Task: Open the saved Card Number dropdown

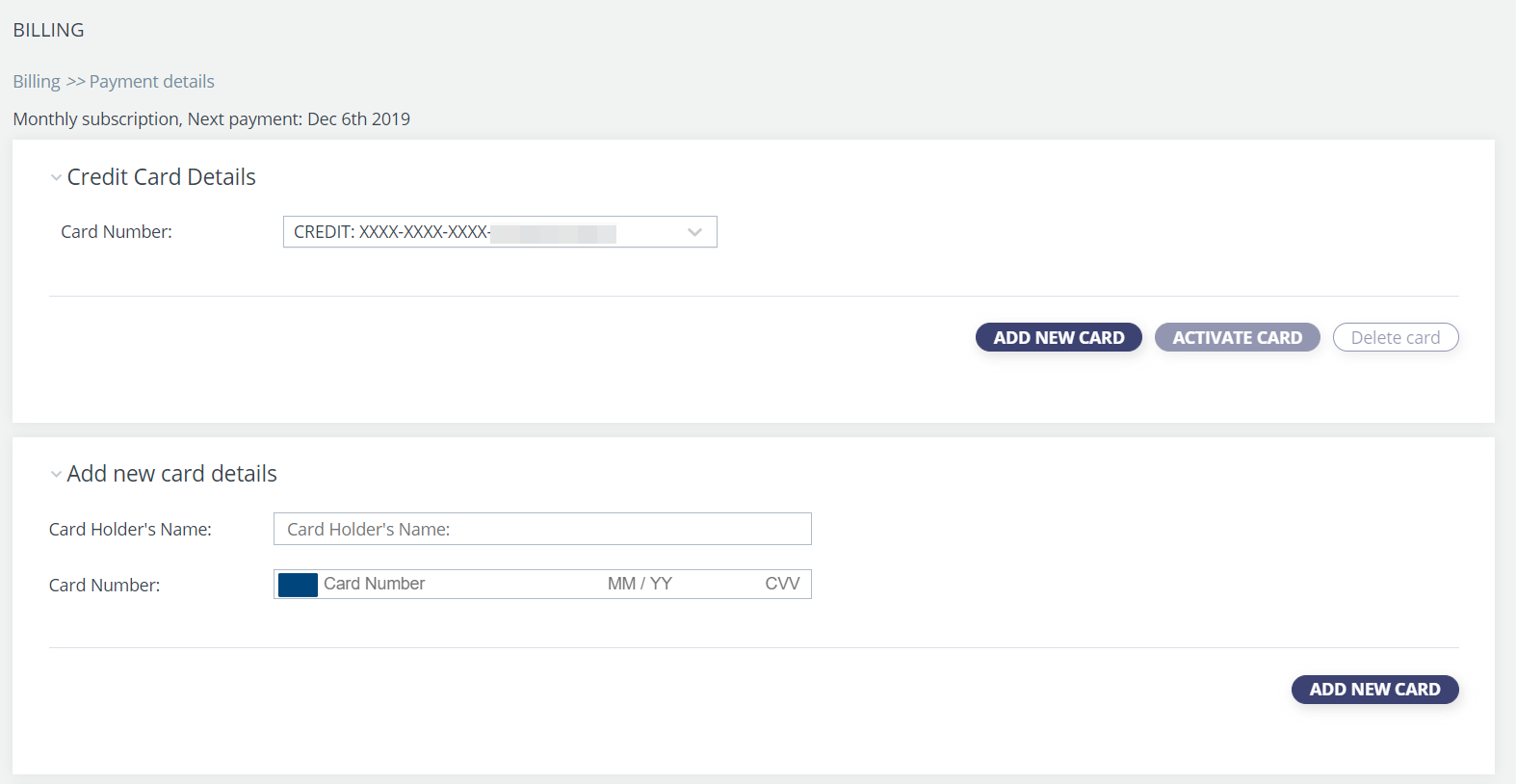Action: pos(500,232)
